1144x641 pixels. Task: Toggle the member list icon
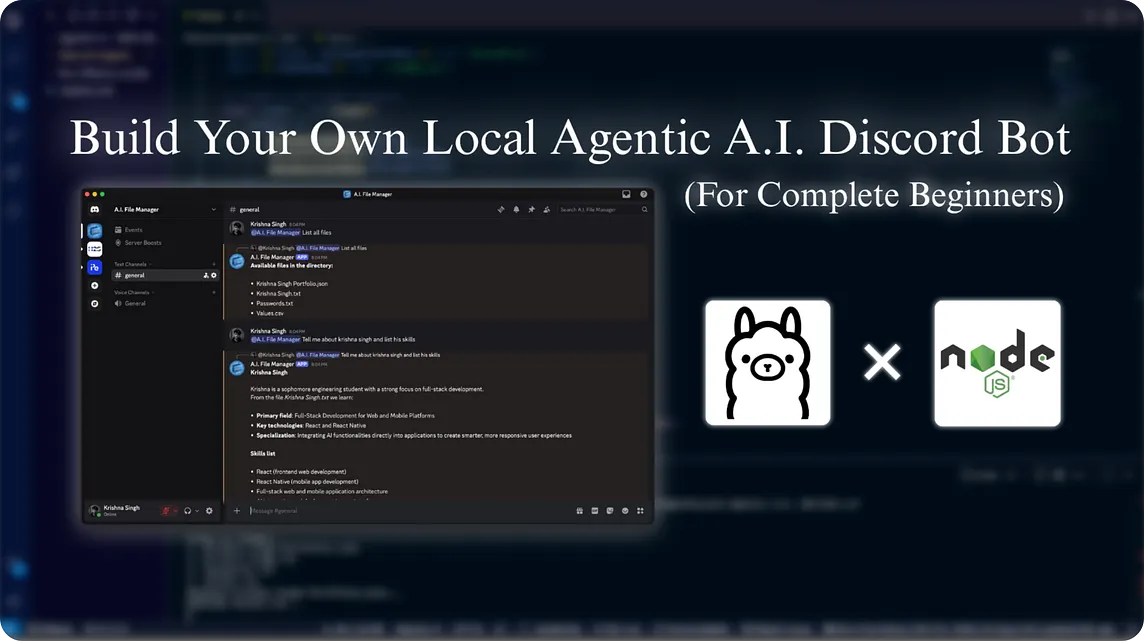546,209
